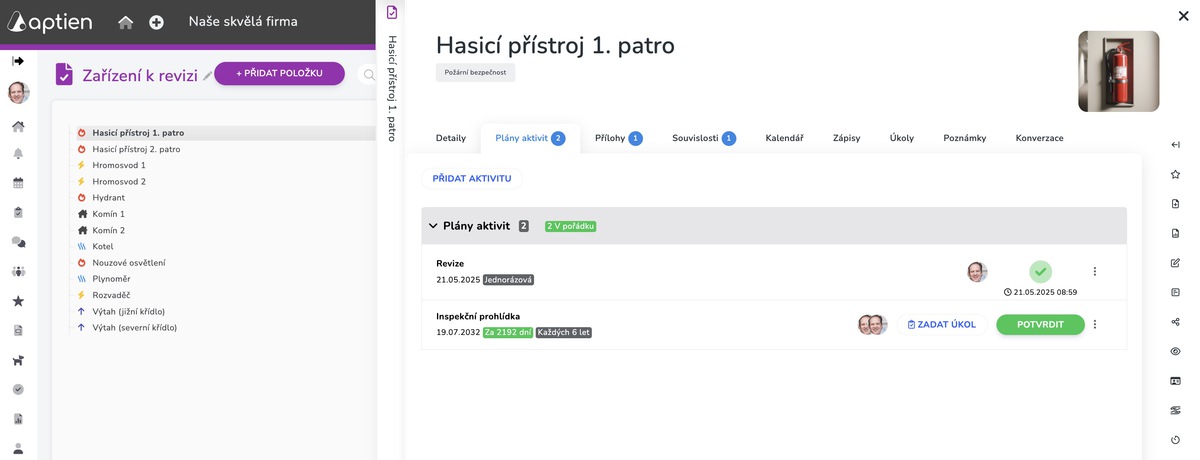Toggle the eye icon in right toolbar
Image resolution: width=1200 pixels, height=460 pixels.
tap(1175, 351)
